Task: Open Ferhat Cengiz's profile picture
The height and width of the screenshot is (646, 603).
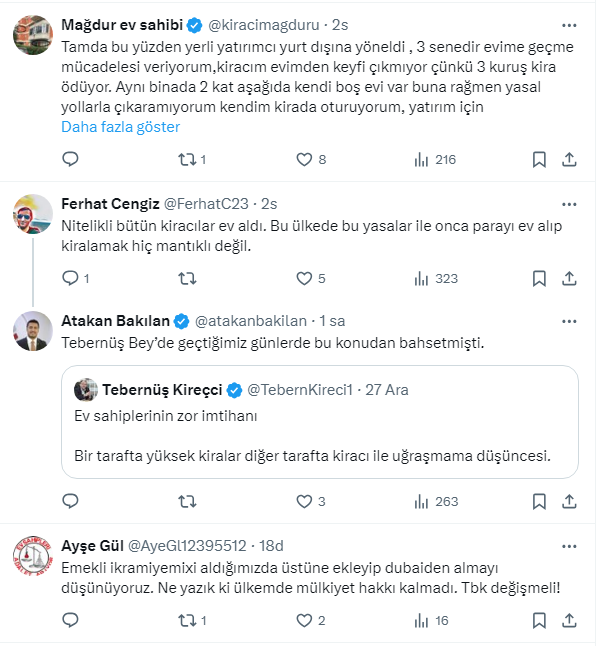Action: (33, 213)
